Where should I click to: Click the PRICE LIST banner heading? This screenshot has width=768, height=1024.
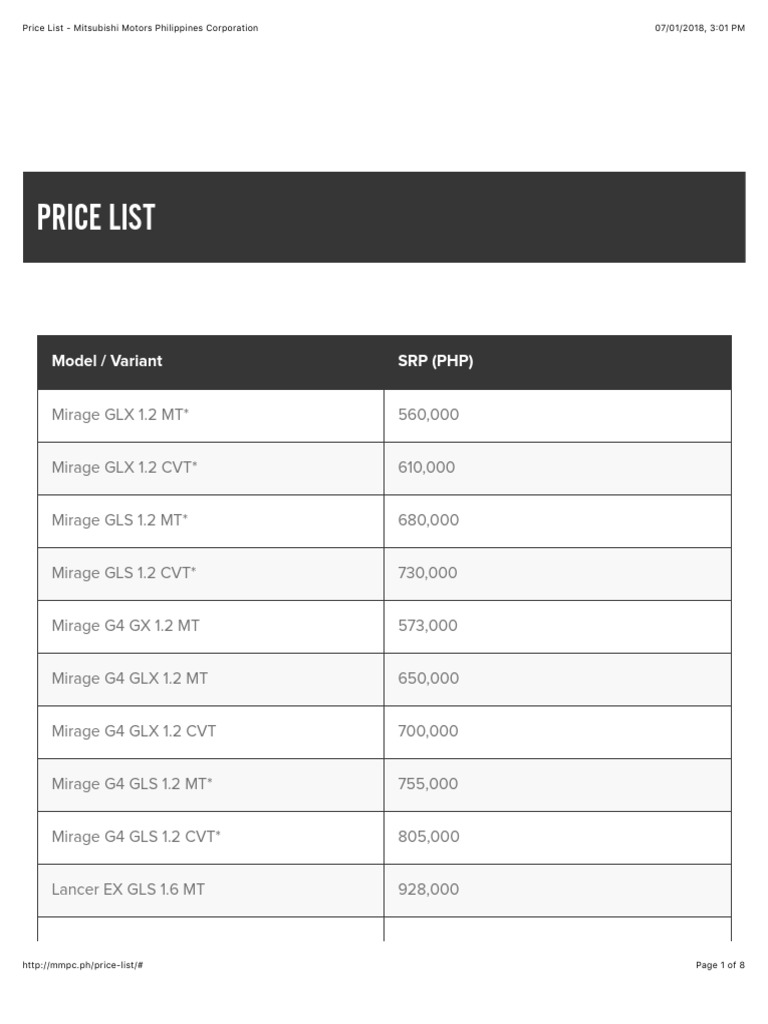click(x=96, y=217)
